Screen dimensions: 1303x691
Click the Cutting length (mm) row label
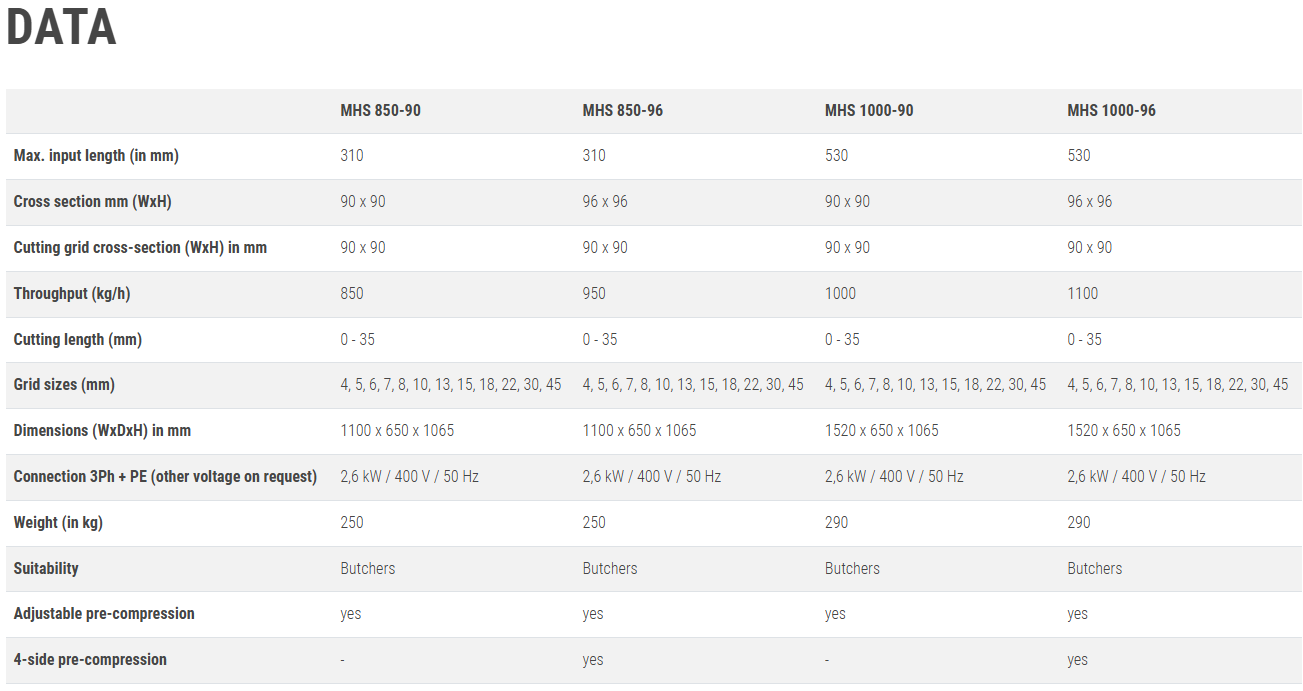tap(77, 340)
